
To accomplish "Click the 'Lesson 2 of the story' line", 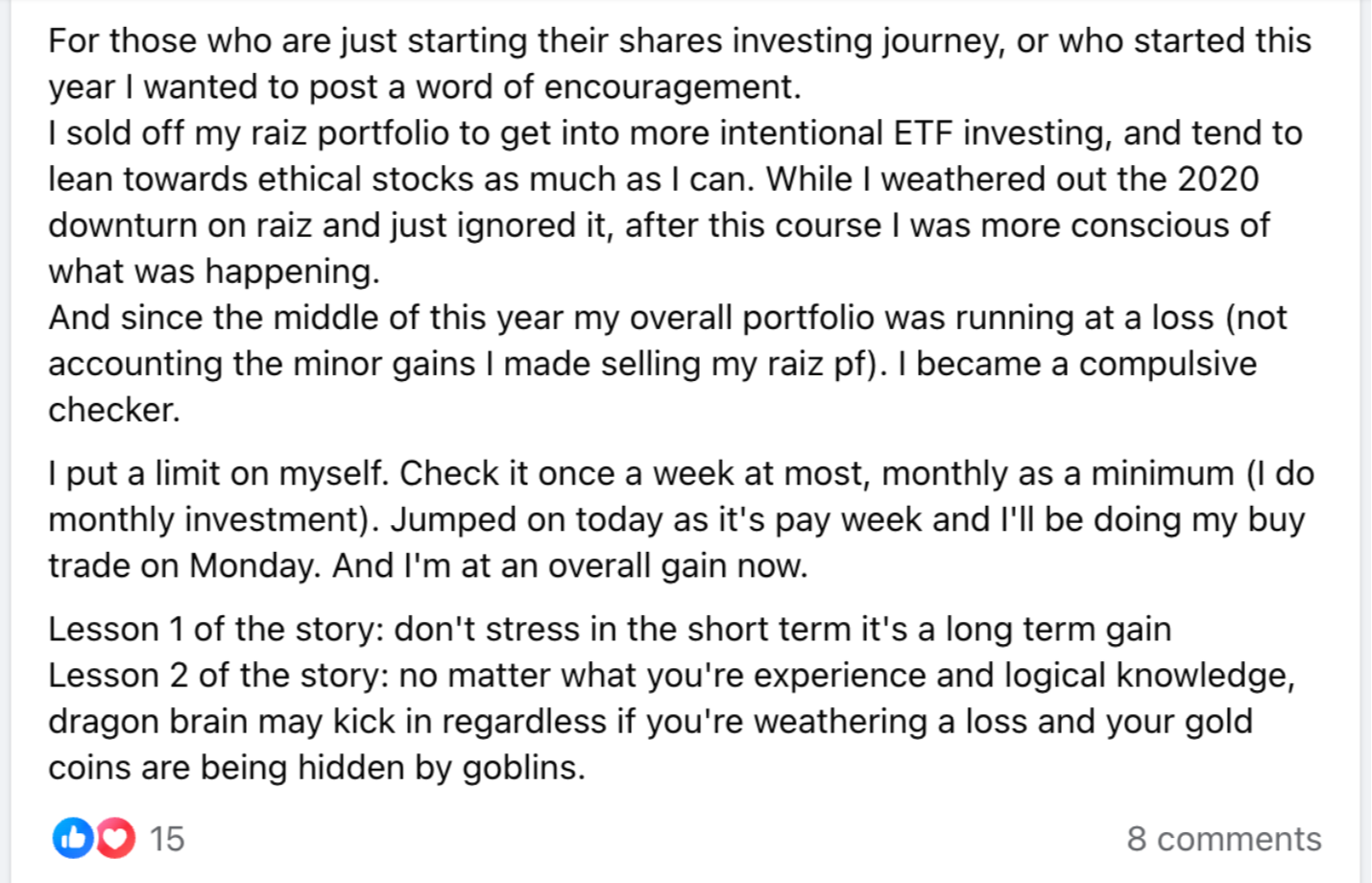I will 672,675.
